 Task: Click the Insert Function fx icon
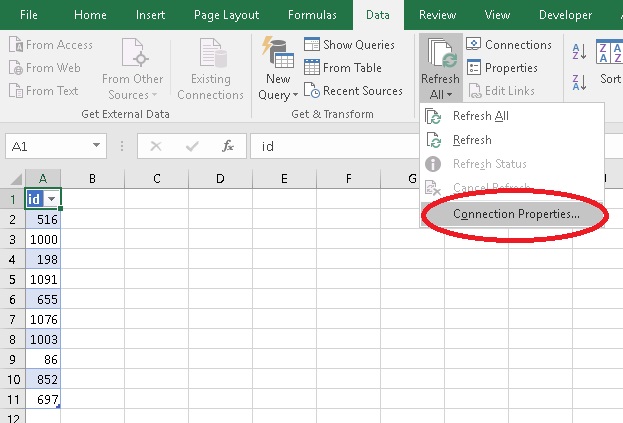click(x=227, y=146)
